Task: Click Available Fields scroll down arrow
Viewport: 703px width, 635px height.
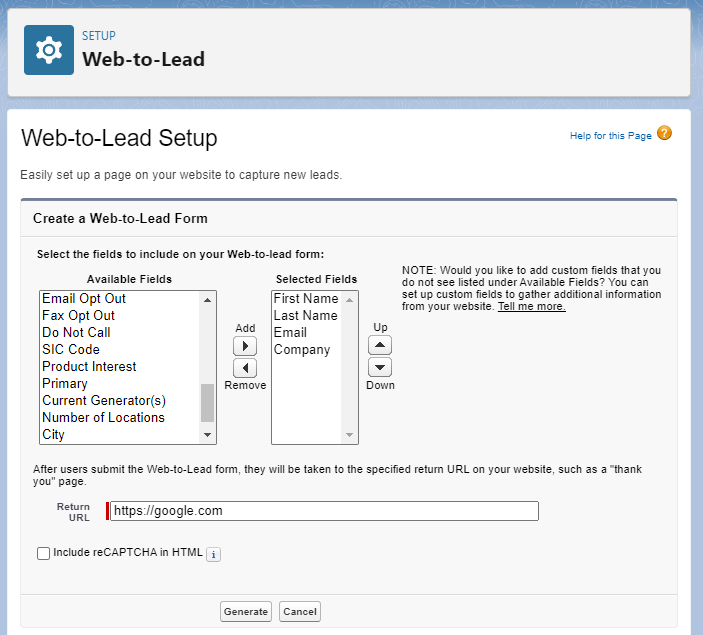Action: click(x=207, y=435)
